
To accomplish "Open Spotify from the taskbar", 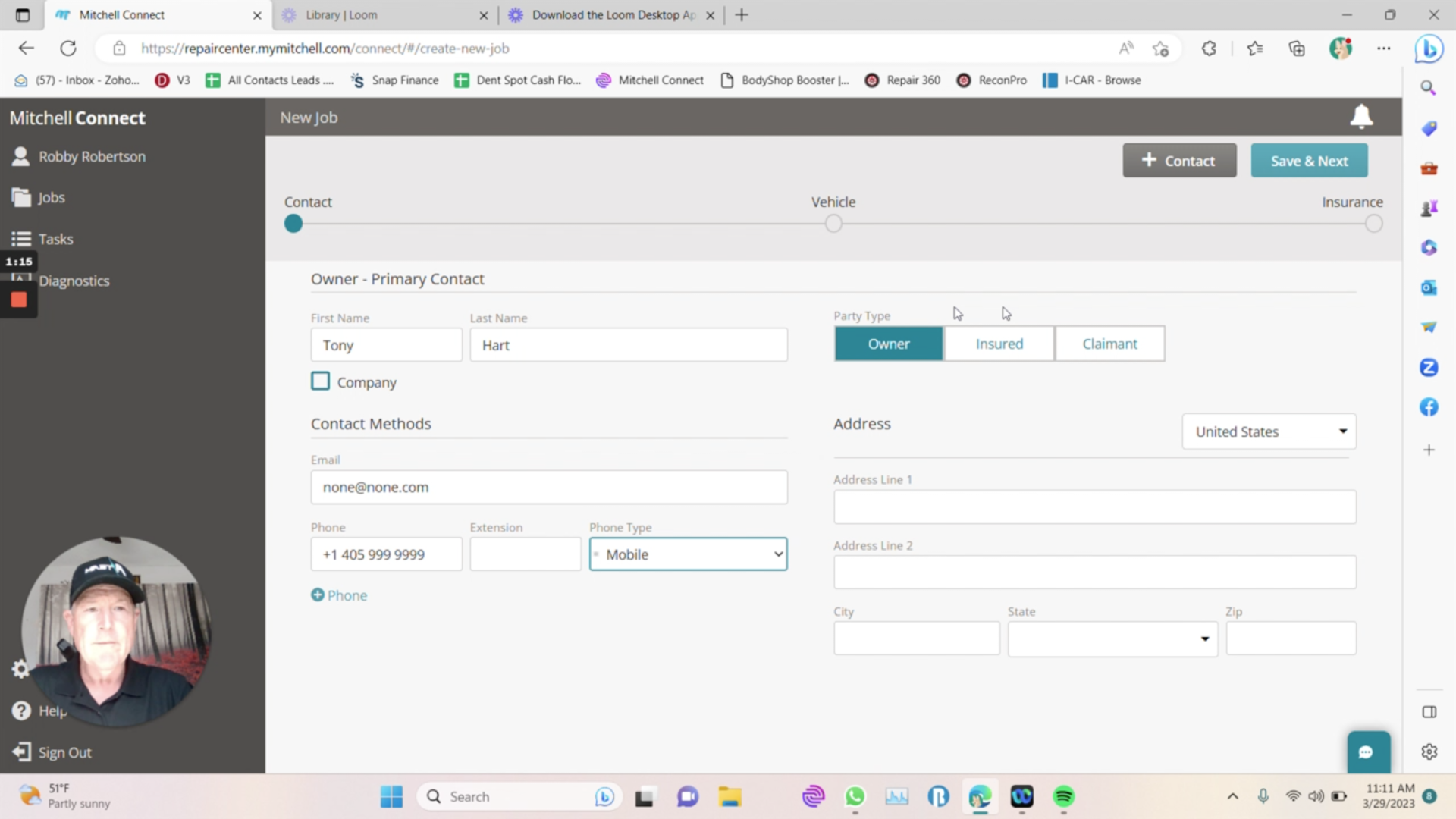I will click(1063, 796).
